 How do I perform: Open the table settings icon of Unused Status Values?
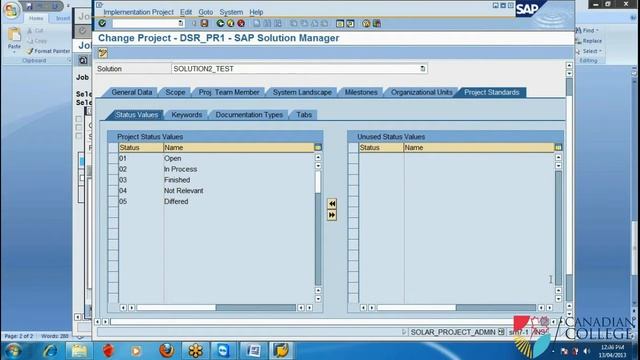click(558, 147)
